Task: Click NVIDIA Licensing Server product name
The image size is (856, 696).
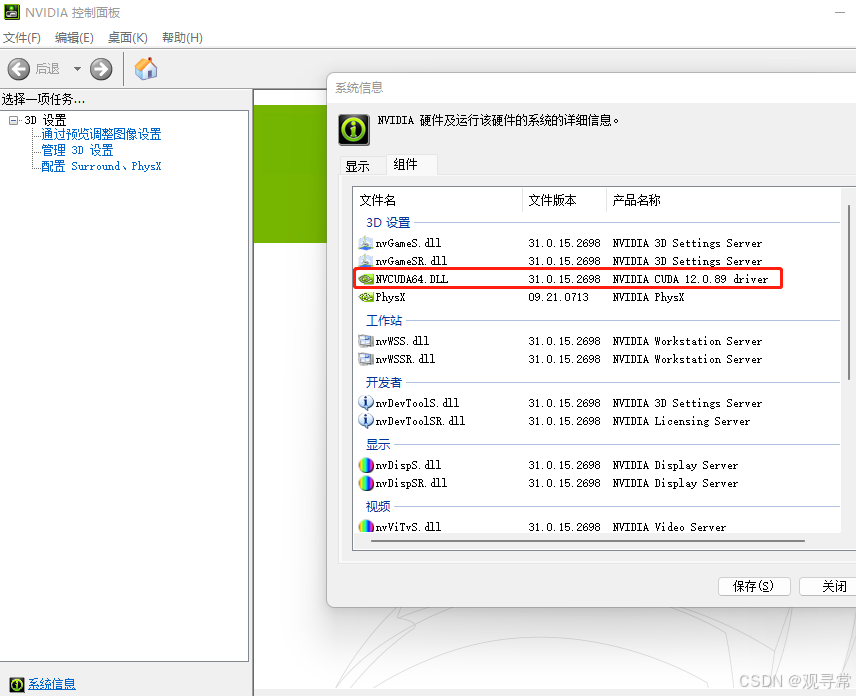Action: click(681, 421)
